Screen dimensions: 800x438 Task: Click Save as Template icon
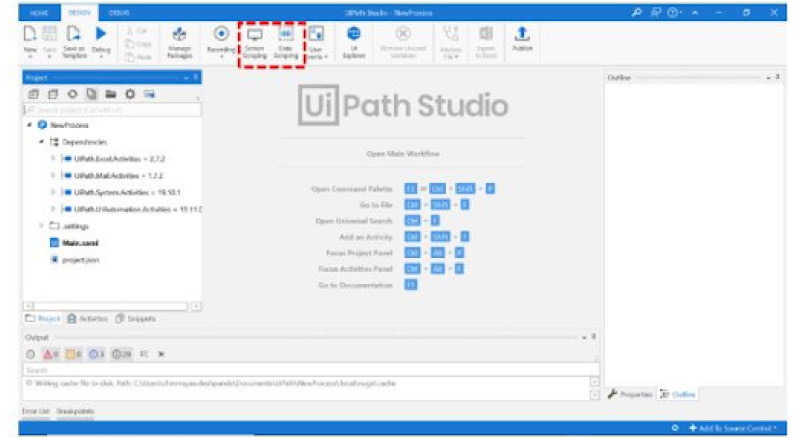(x=74, y=35)
